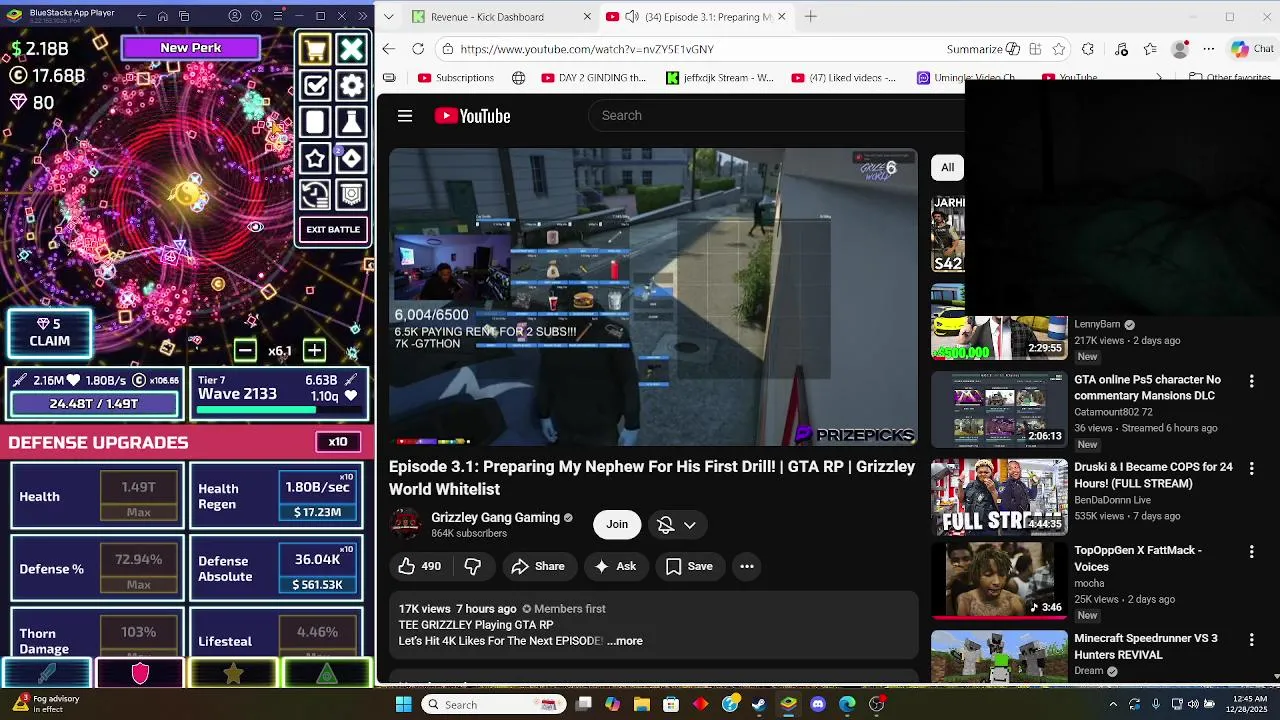Image resolution: width=1280 pixels, height=720 pixels.
Task: Open the diamond modules icon with badge
Action: click(x=351, y=158)
